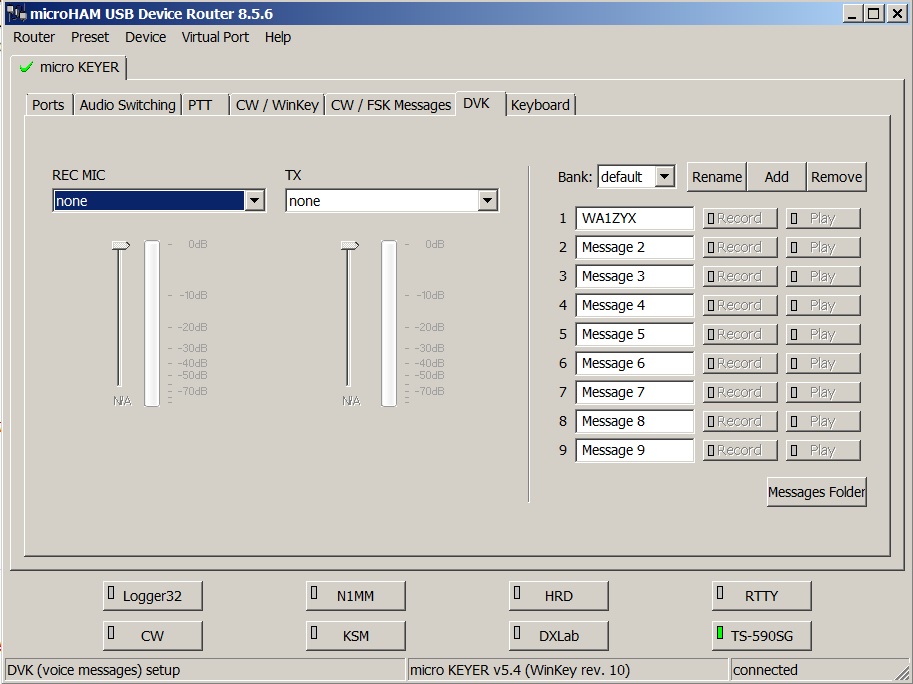
Task: Open the Preset menu
Action: (90, 37)
